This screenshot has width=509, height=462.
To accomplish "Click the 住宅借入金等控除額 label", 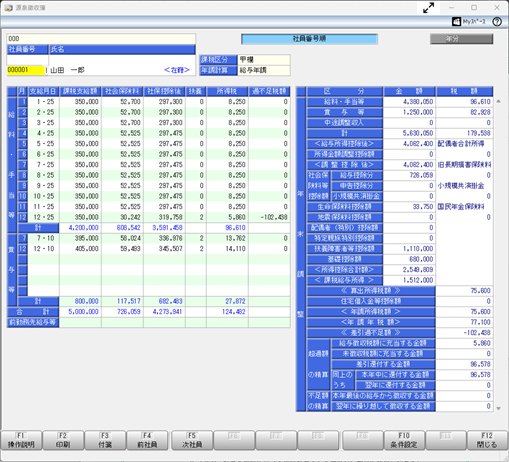I will (x=371, y=301).
